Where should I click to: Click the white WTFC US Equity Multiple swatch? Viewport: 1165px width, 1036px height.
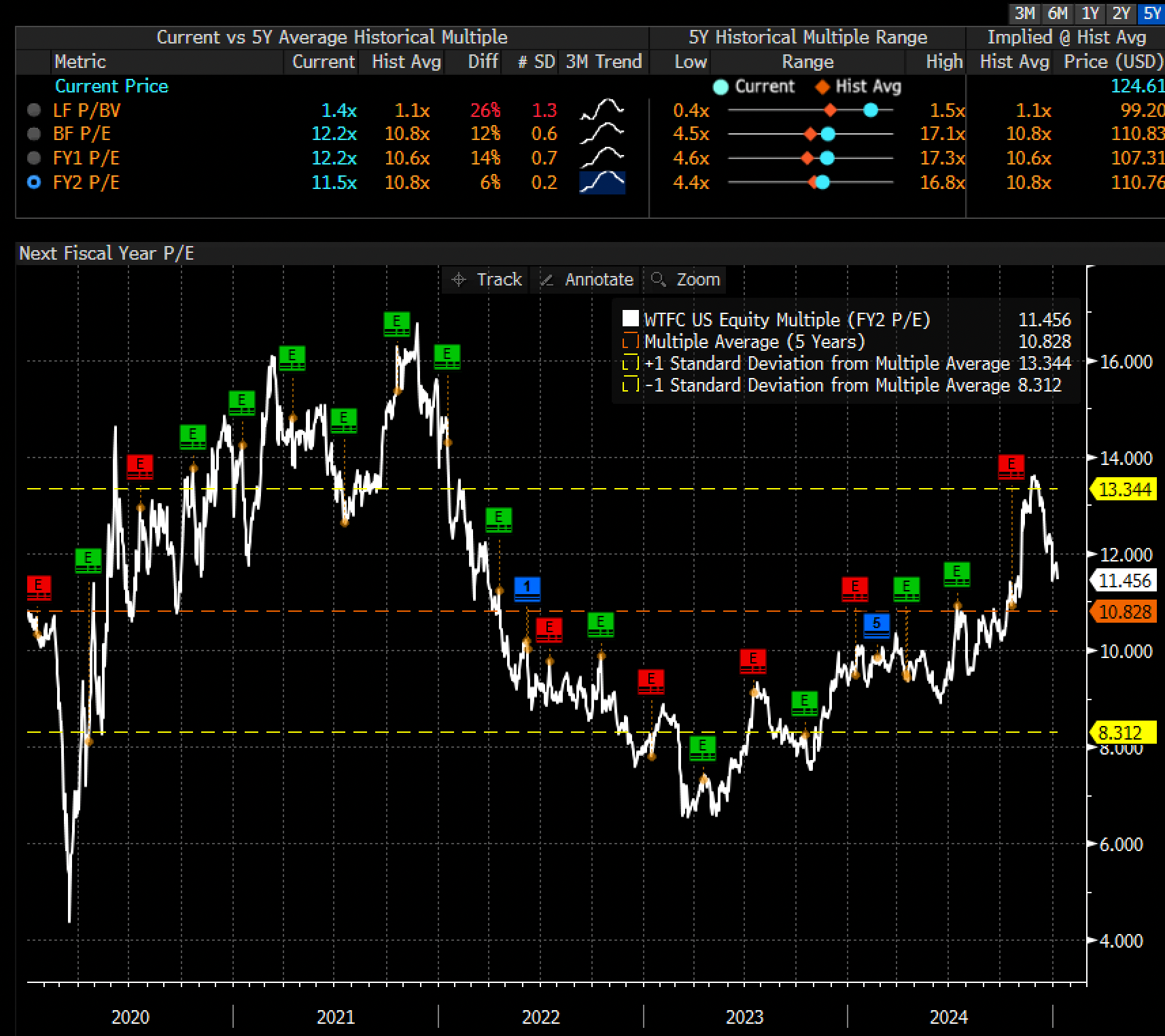630,319
